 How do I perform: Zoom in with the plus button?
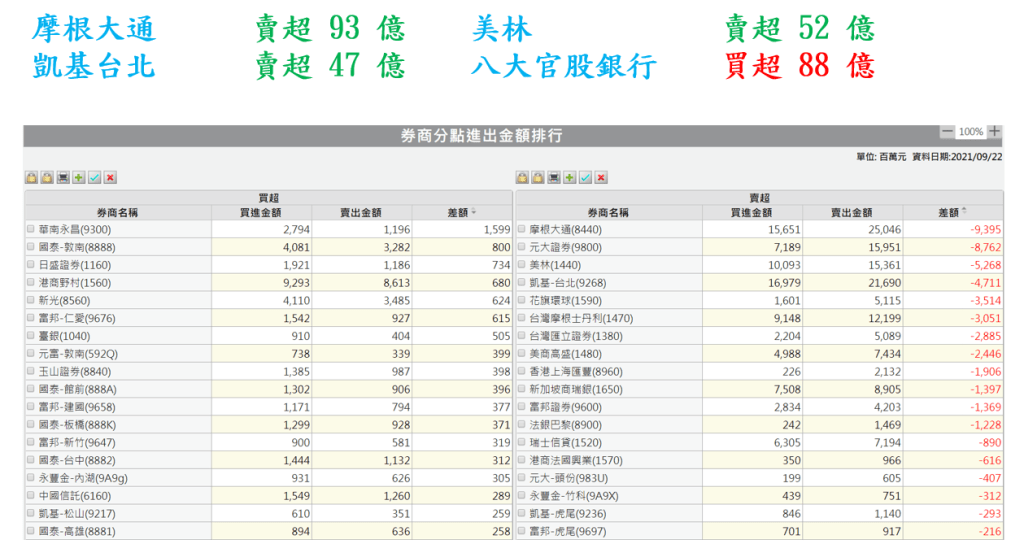pos(994,132)
